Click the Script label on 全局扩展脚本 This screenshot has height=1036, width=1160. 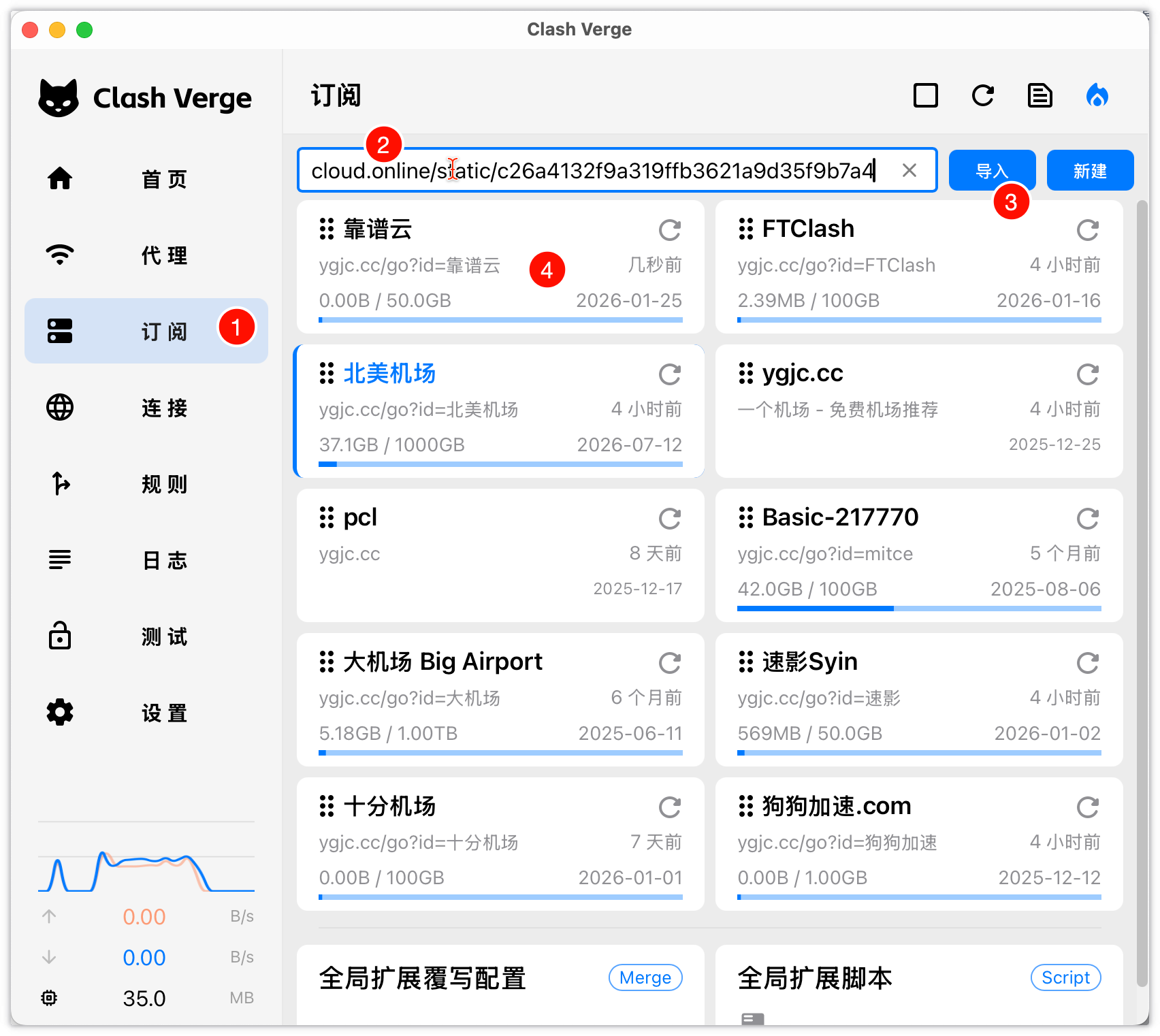click(x=1065, y=977)
